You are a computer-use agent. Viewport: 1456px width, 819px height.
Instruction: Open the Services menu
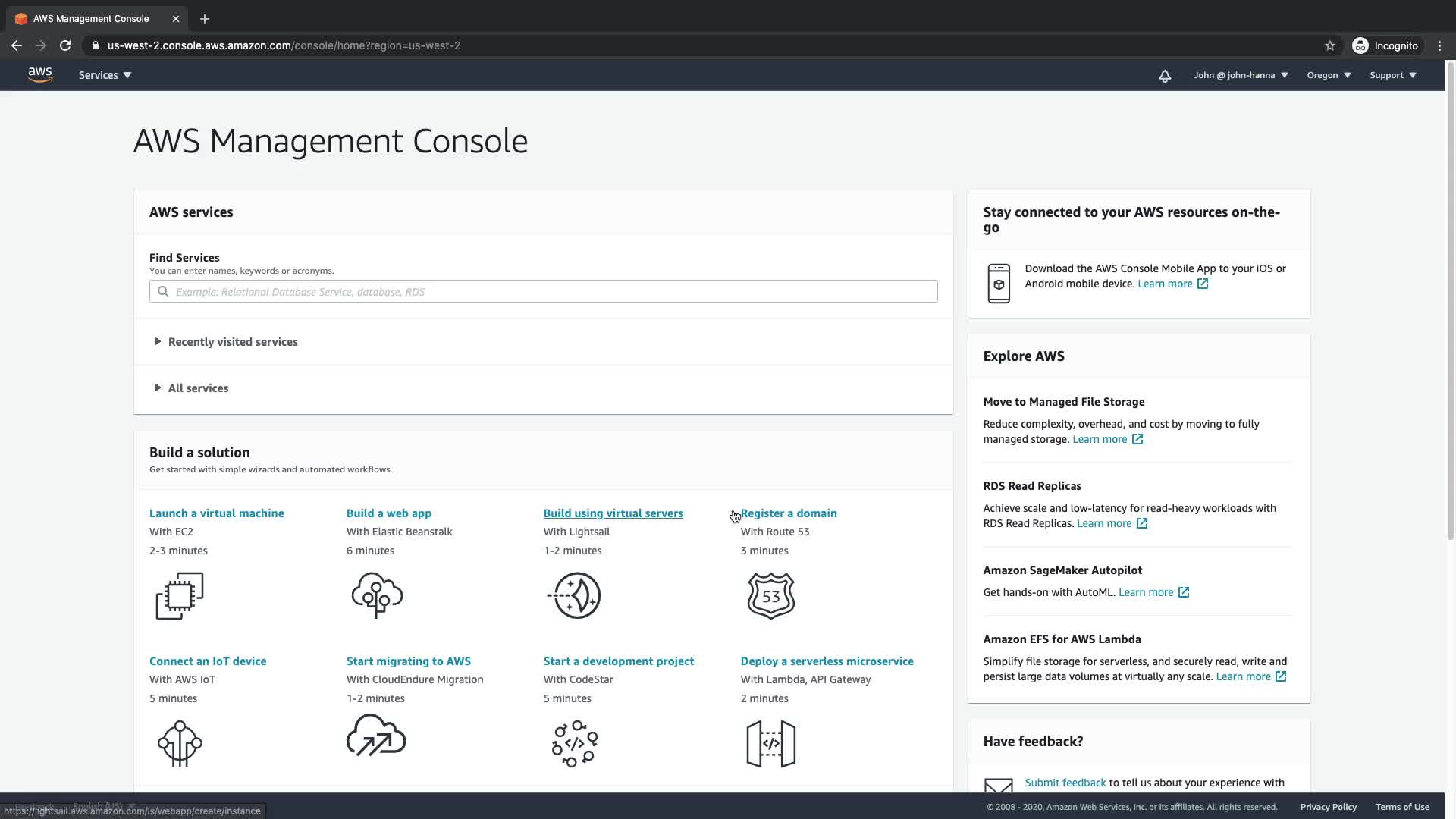tap(105, 75)
